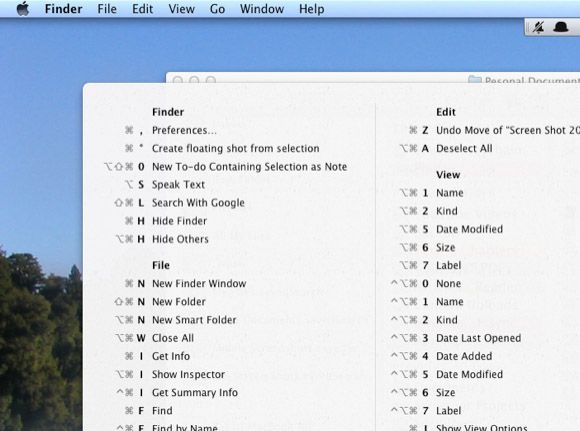The height and width of the screenshot is (431, 580).
Task: Select Deselect All under Edit
Action: pyautogui.click(x=464, y=148)
